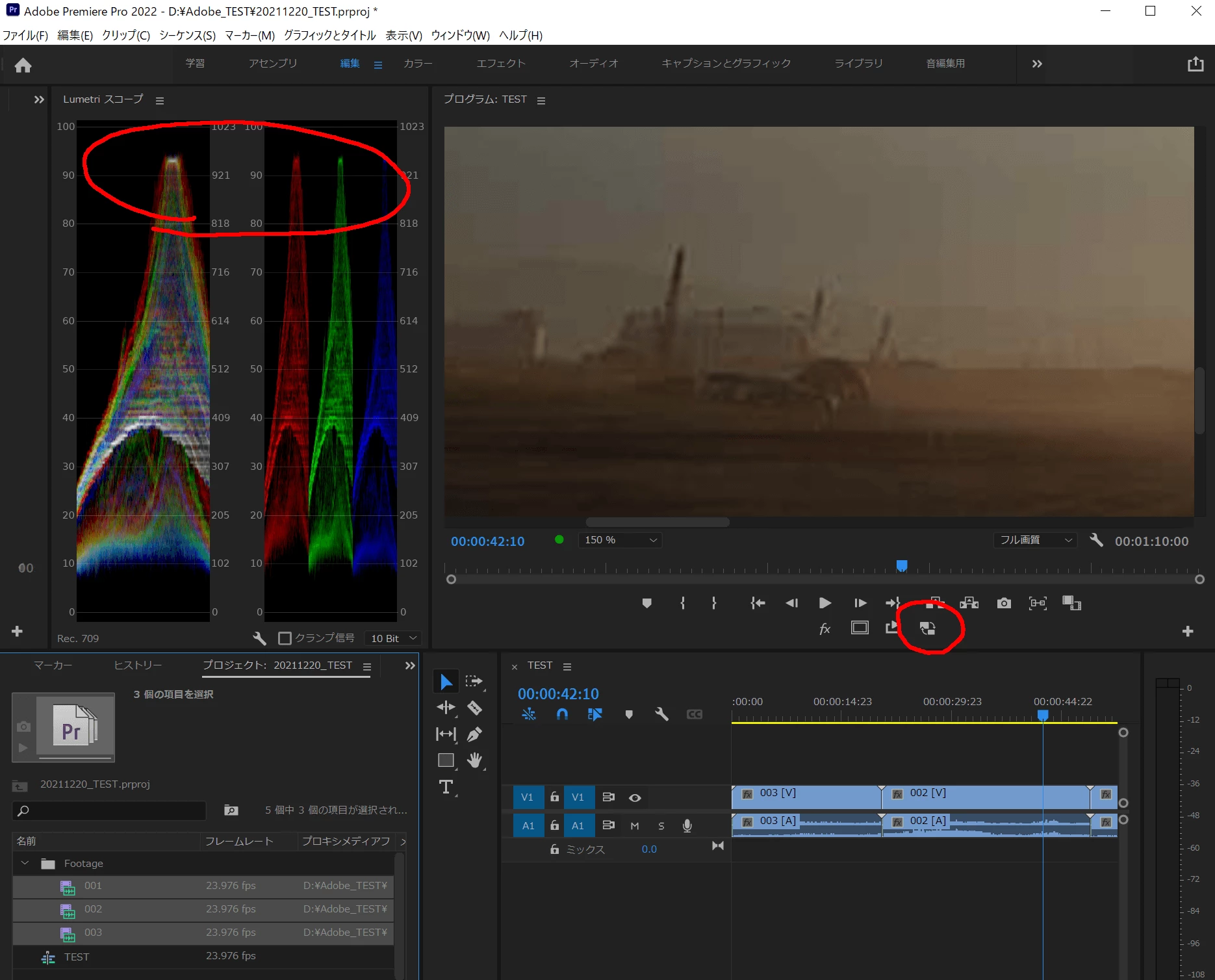Open the comparison view button

pos(1071,603)
